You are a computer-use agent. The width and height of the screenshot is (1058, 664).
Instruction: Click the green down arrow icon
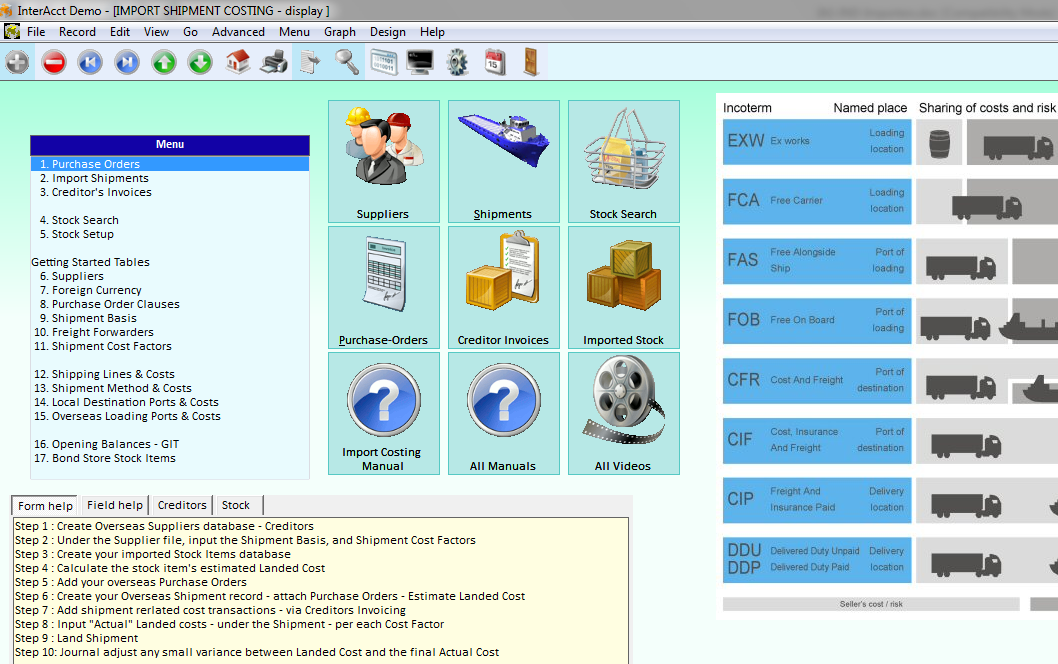(200, 62)
